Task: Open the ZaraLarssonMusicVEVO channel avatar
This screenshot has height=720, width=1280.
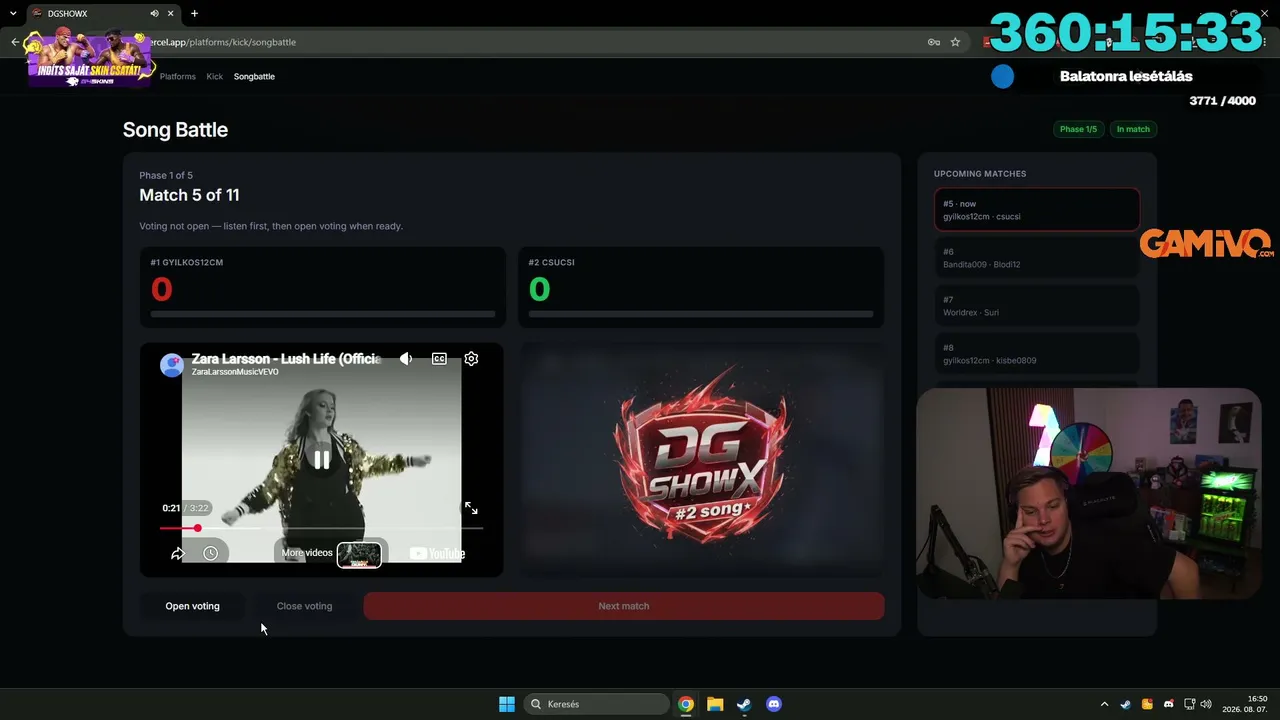Action: pos(172,365)
